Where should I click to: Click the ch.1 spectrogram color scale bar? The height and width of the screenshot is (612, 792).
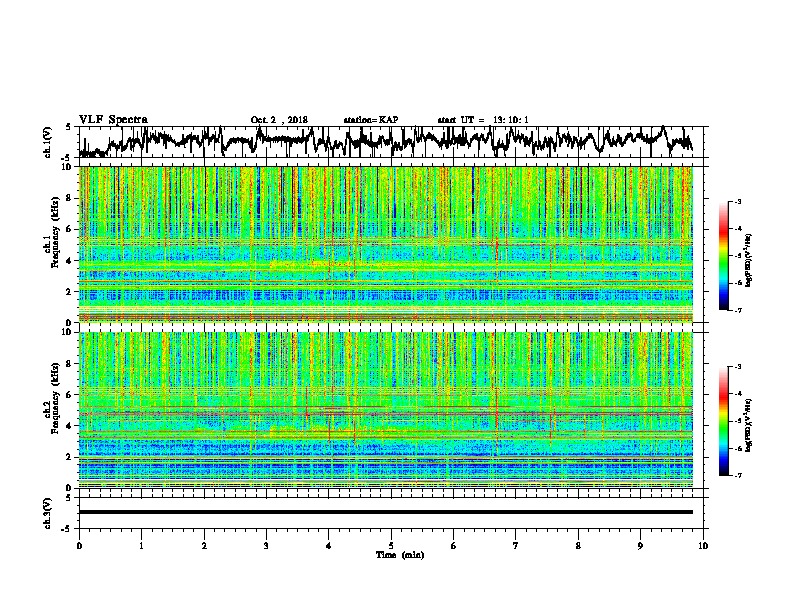tap(723, 256)
